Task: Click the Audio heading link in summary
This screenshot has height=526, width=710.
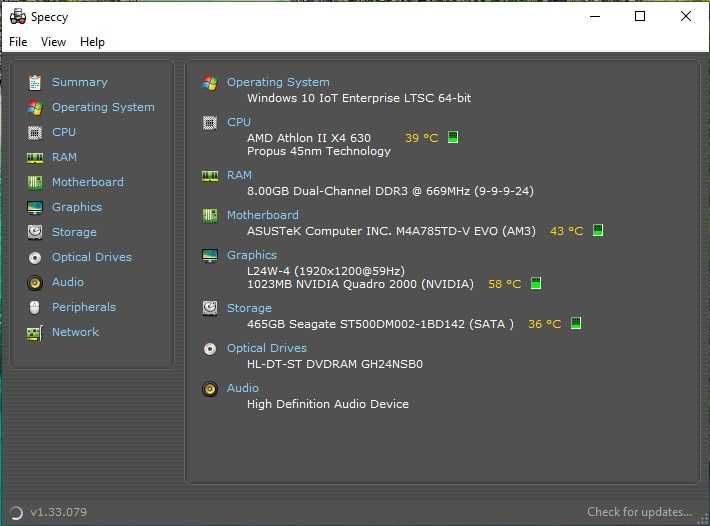Action: point(243,388)
